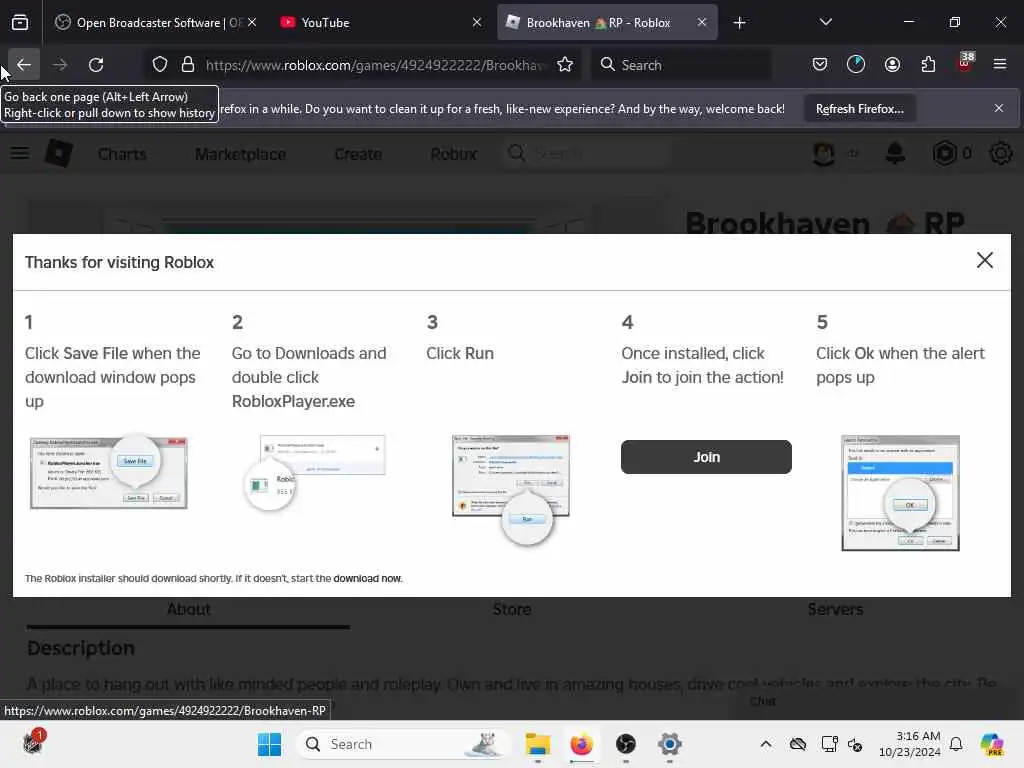The height and width of the screenshot is (768, 1024).
Task: Close the YouTube tab
Action: pyautogui.click(x=477, y=23)
